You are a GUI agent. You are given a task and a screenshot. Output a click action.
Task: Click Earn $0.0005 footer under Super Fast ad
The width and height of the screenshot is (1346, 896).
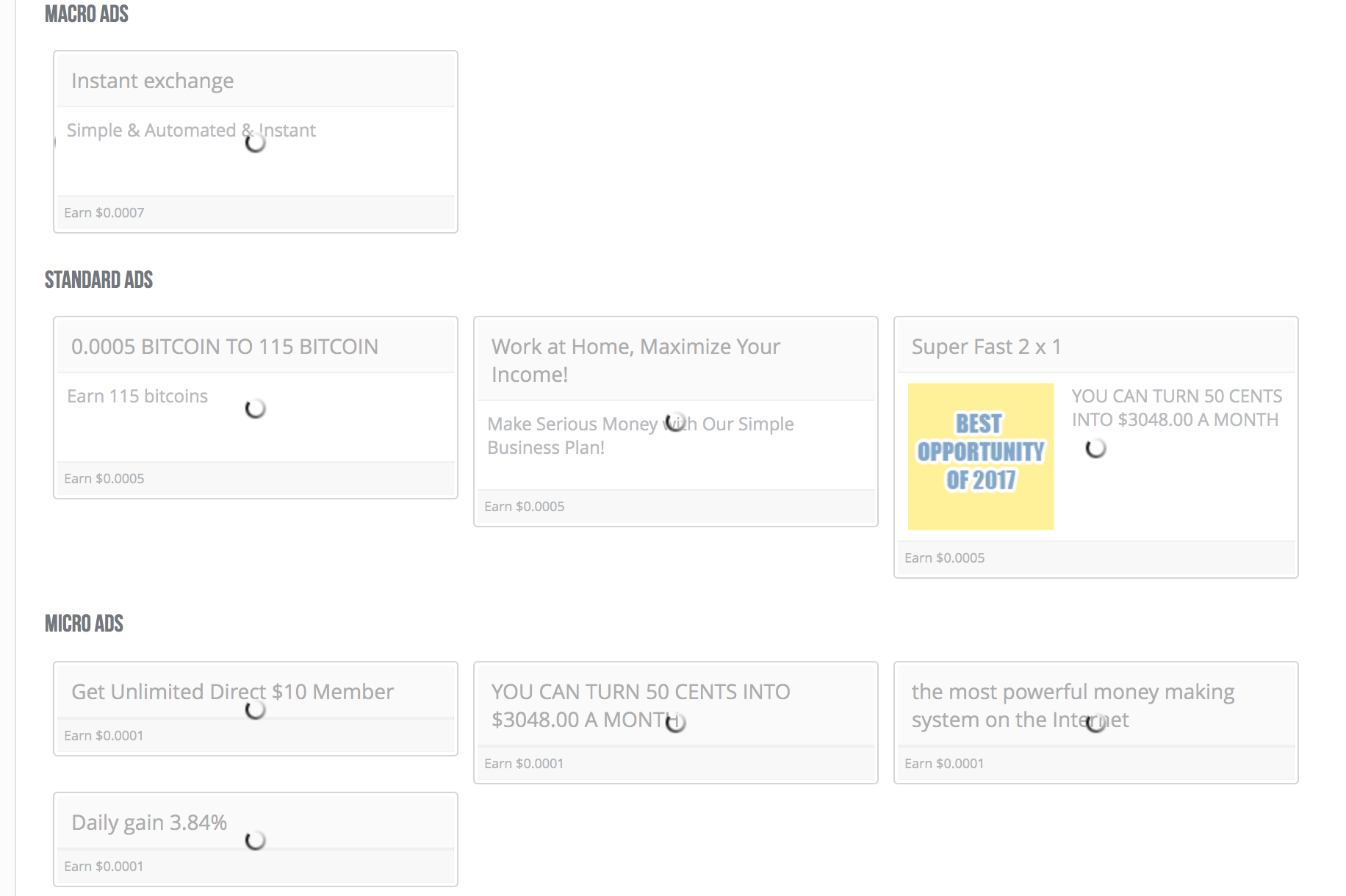click(x=944, y=558)
